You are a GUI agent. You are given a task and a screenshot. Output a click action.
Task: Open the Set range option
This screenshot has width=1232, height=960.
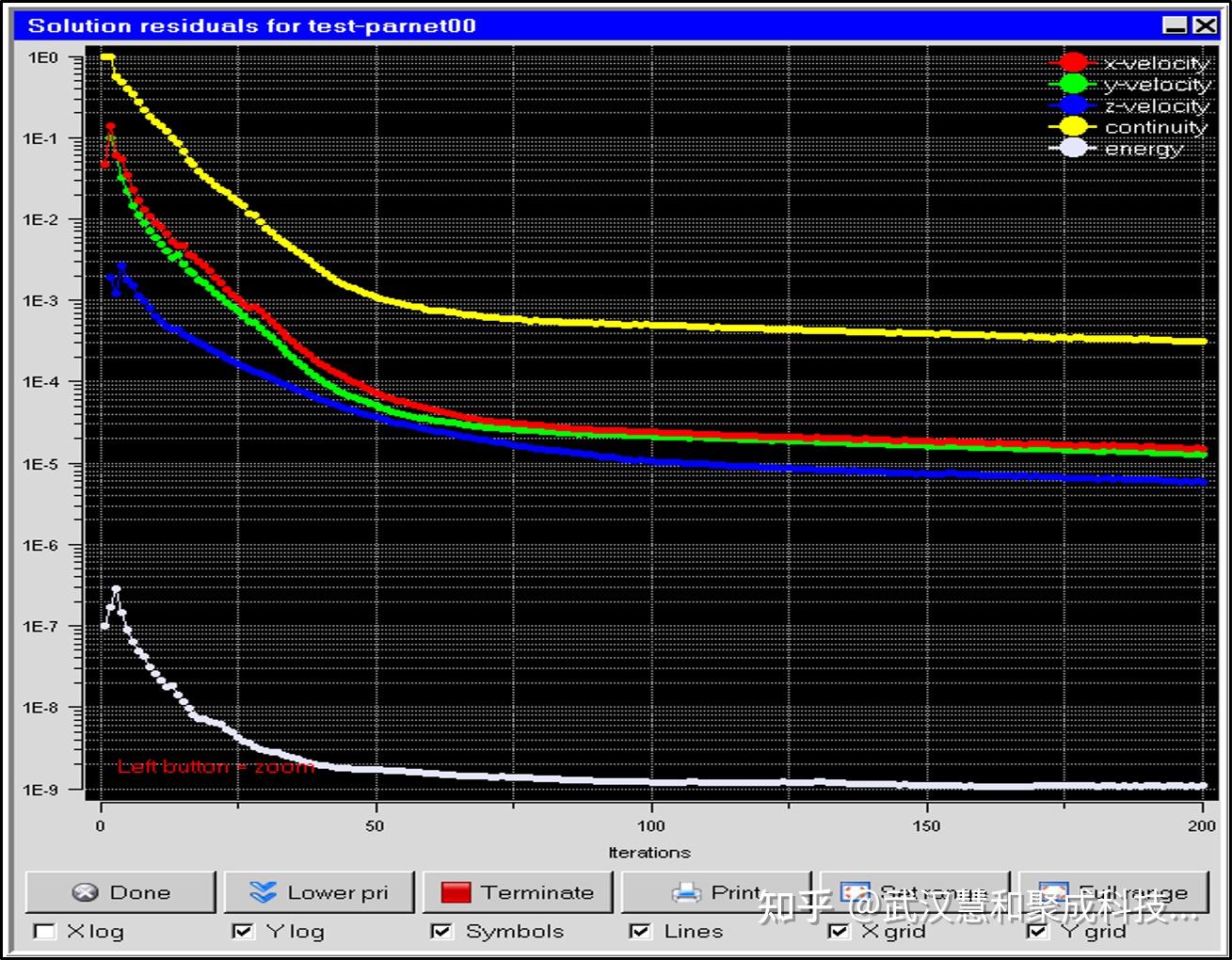[915, 890]
